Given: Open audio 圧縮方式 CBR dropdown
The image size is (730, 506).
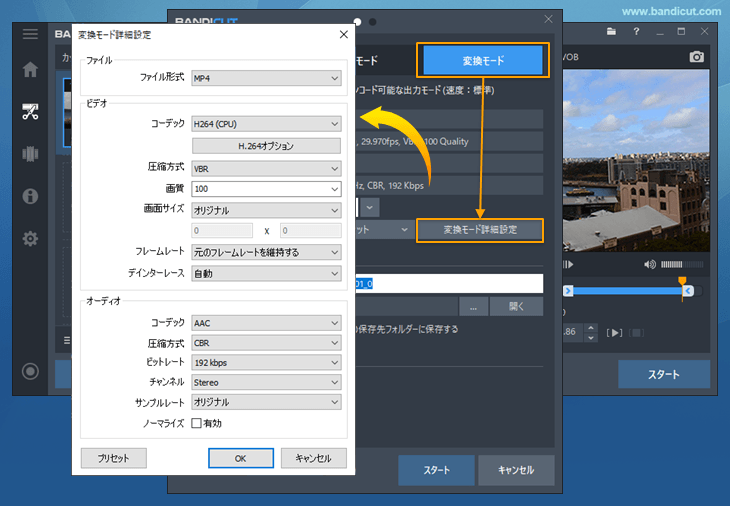Looking at the screenshot, I should (x=266, y=343).
